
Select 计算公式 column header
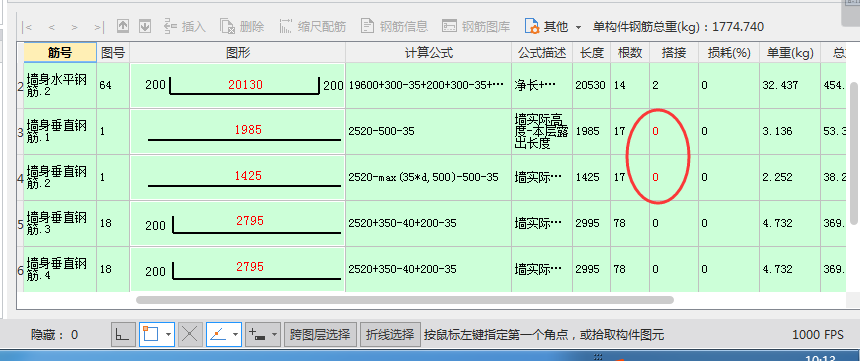(428, 53)
